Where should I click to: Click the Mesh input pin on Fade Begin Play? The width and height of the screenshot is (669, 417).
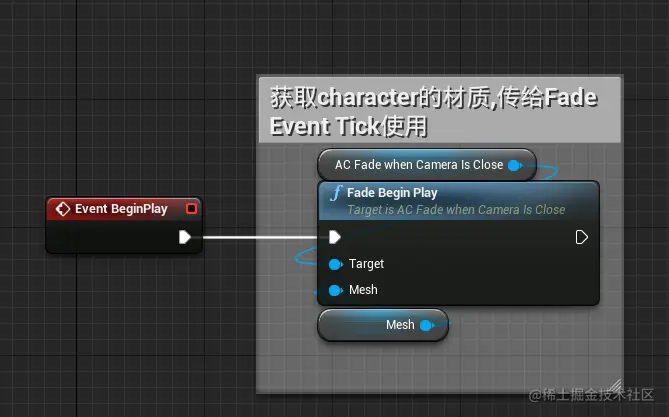[336, 291]
